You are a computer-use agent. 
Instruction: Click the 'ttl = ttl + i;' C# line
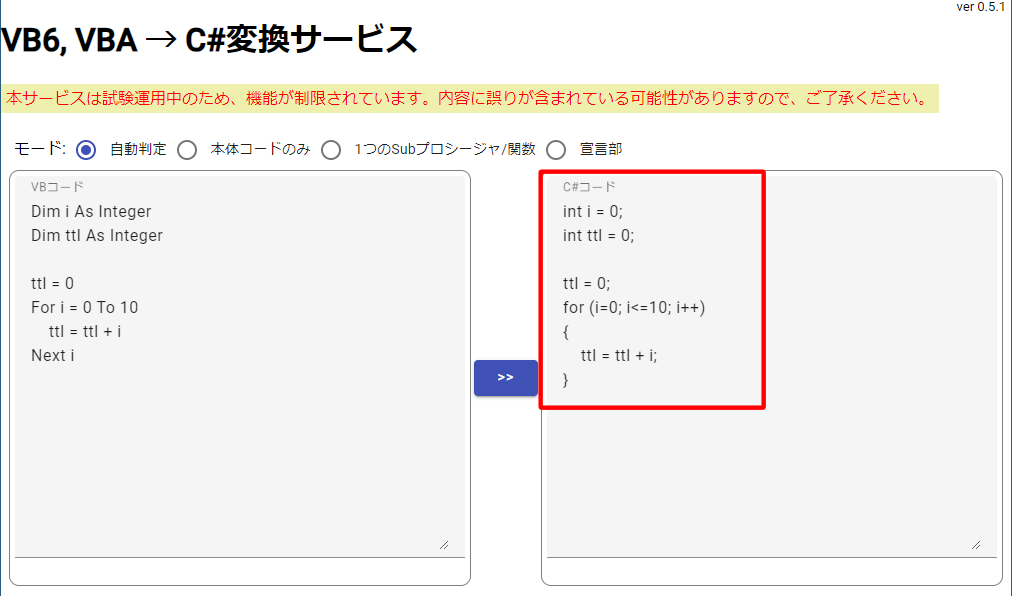click(619, 356)
